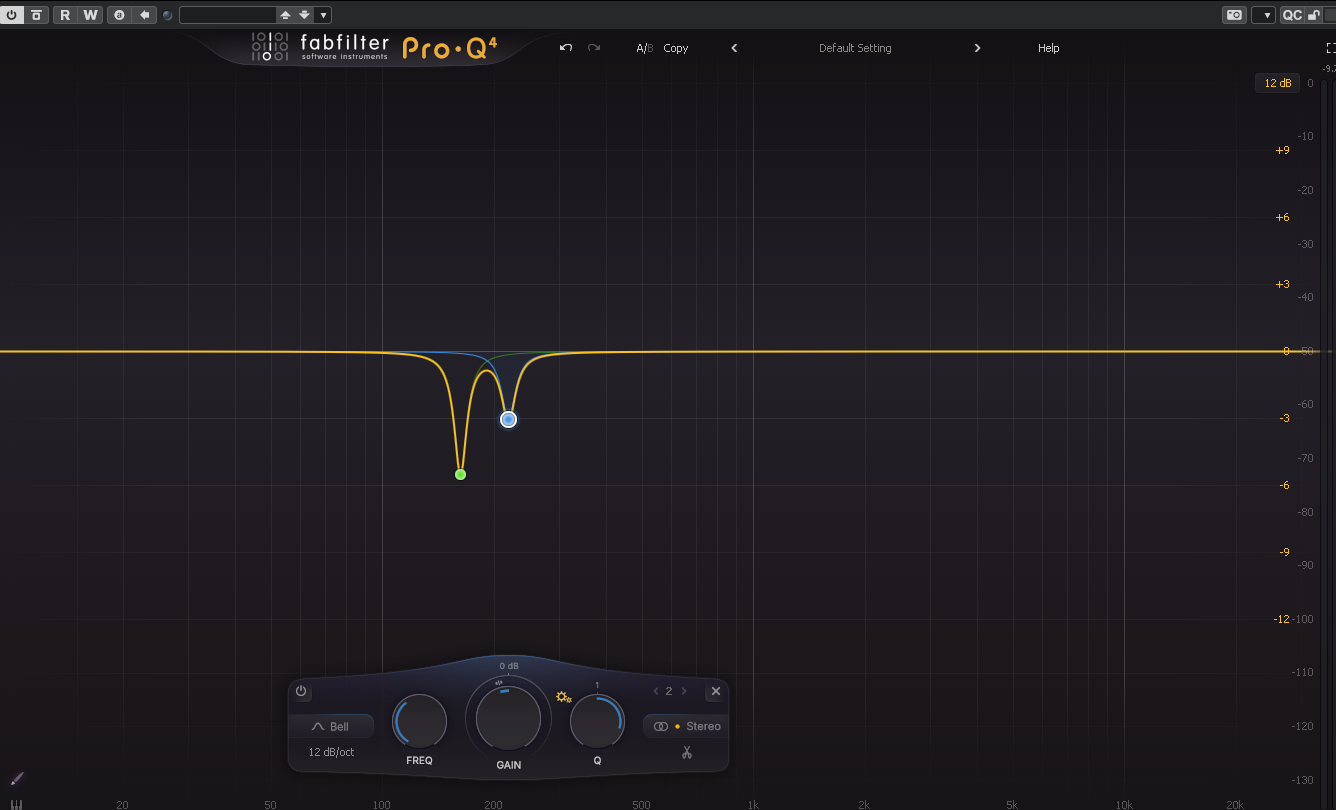The image size is (1336, 810).
Task: Toggle the A/B state comparison
Action: (x=644, y=48)
